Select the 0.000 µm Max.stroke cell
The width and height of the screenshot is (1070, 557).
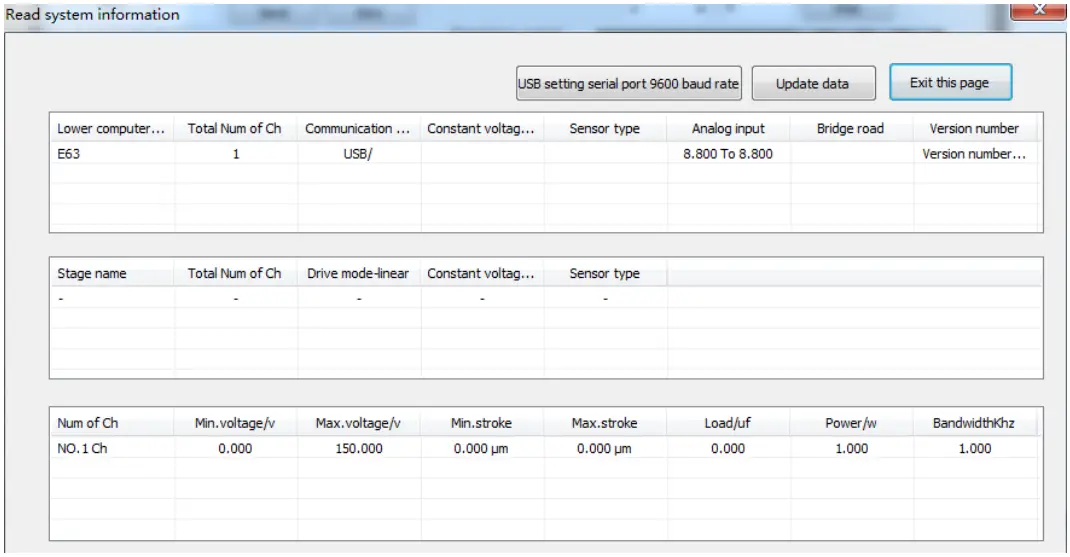pyautogui.click(x=605, y=448)
